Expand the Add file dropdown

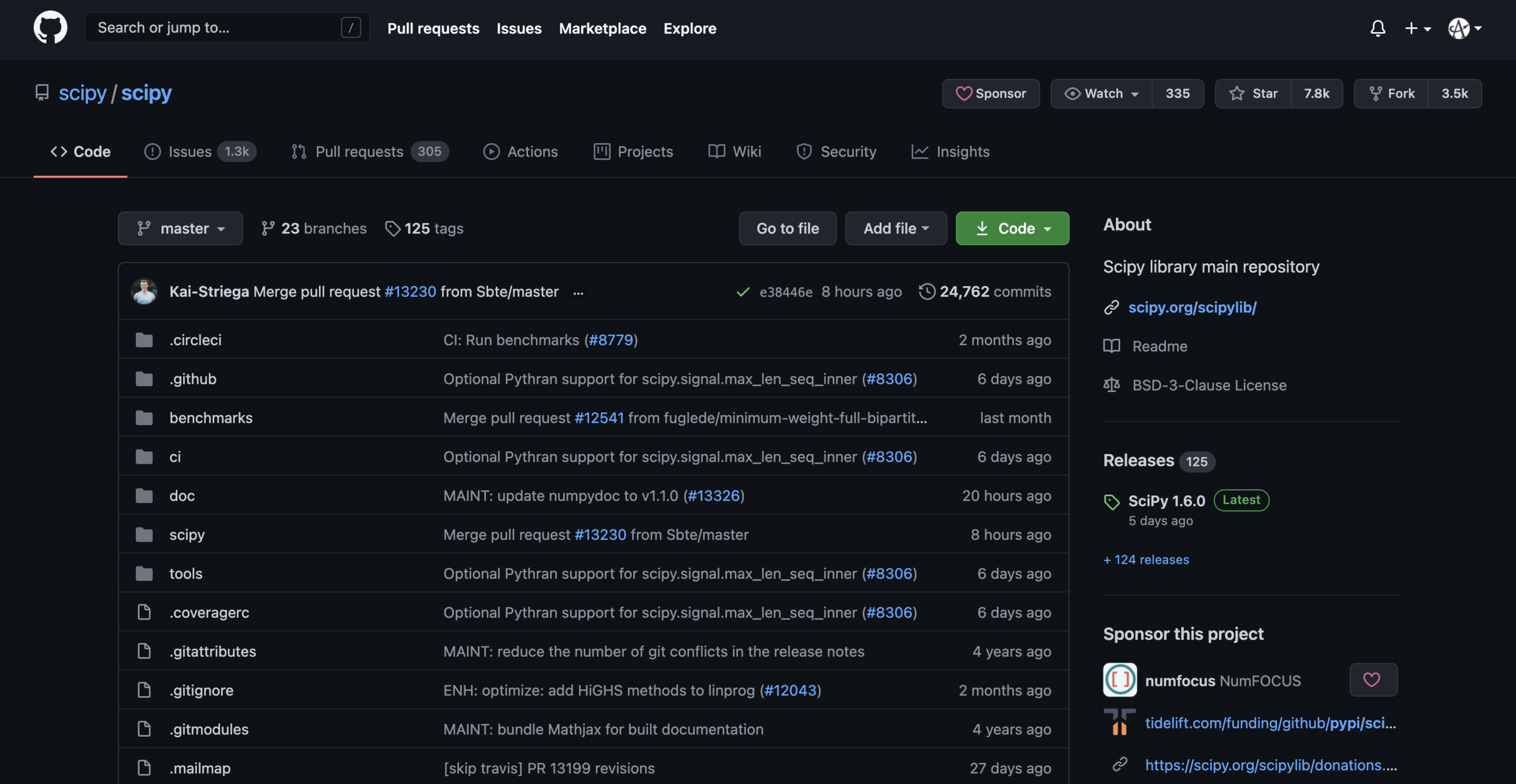[896, 229]
